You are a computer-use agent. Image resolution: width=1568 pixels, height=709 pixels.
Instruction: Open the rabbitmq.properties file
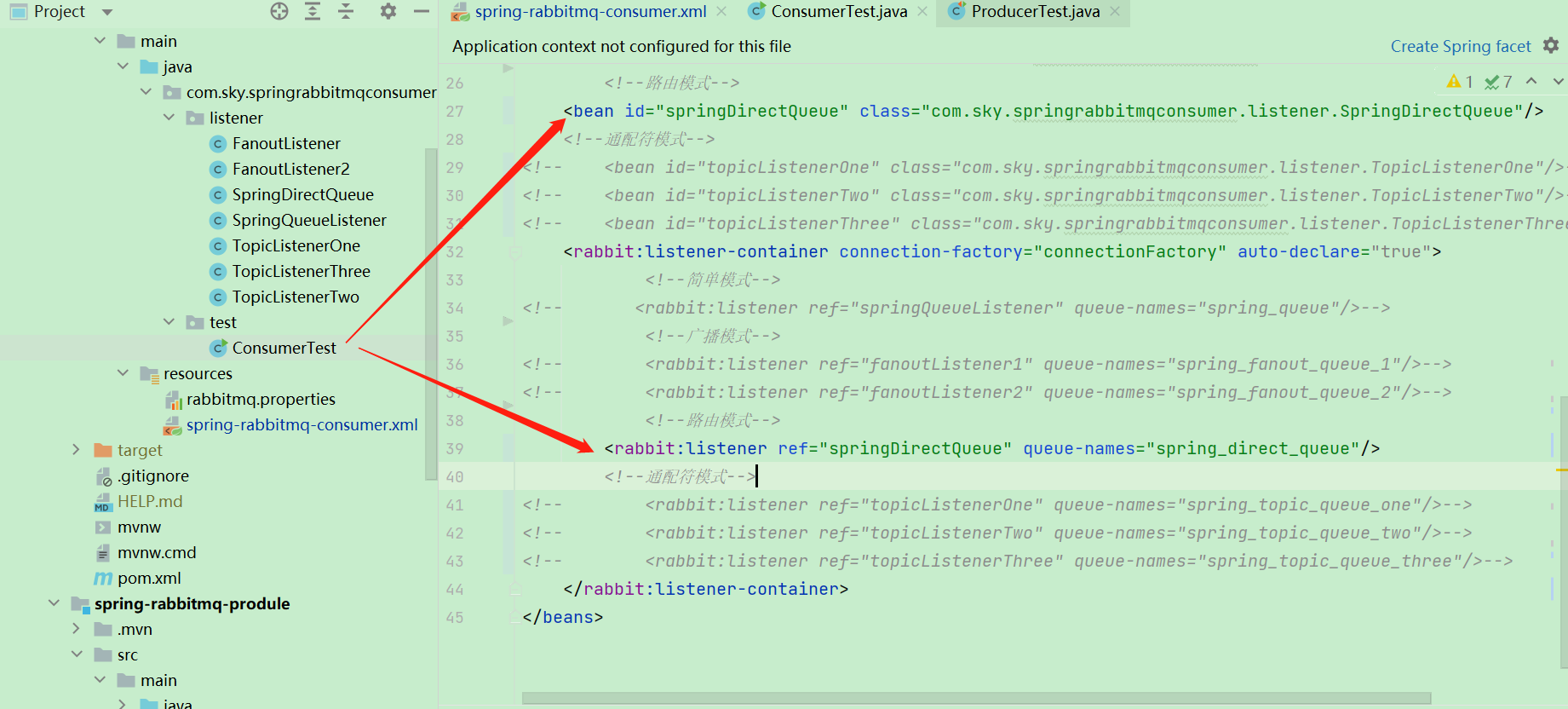point(261,399)
